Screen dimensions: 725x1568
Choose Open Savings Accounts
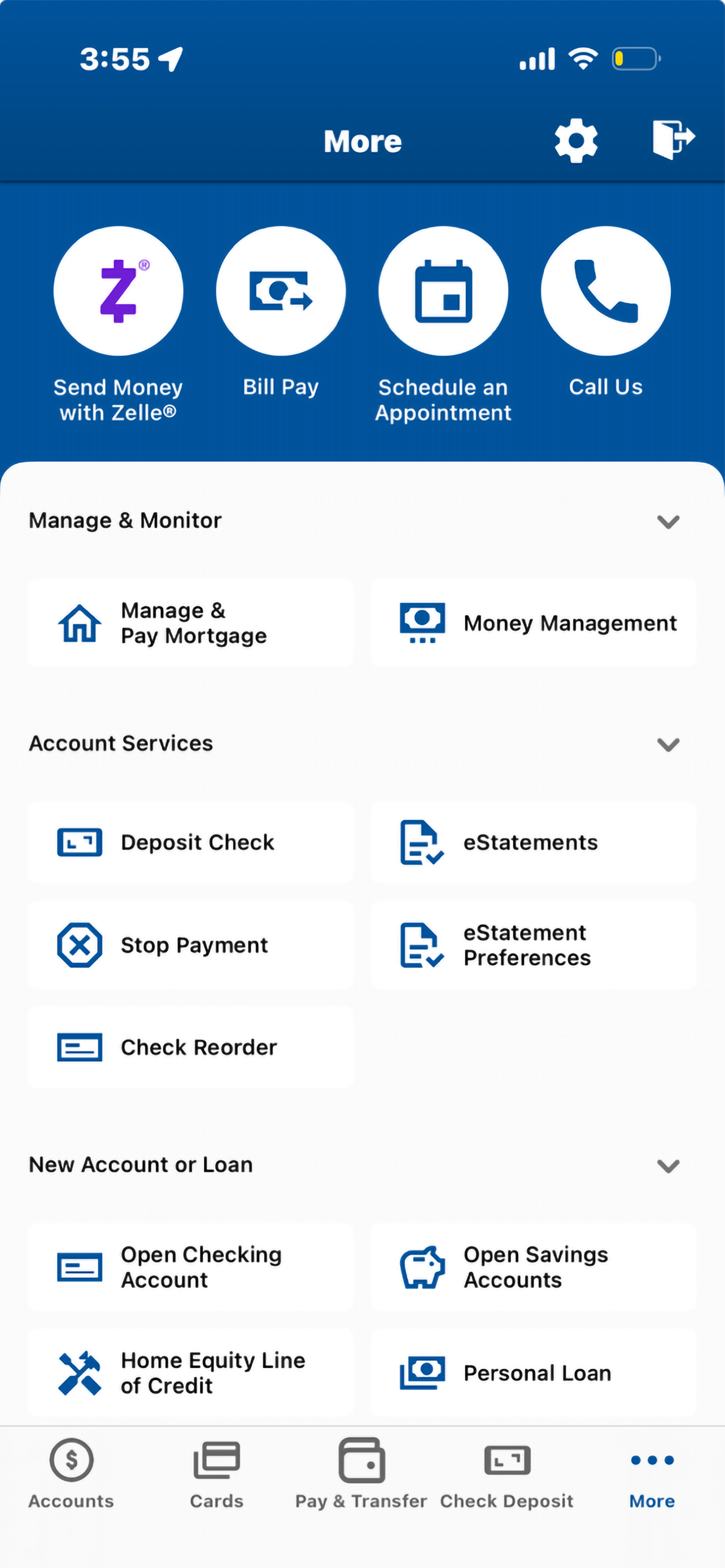[533, 1267]
